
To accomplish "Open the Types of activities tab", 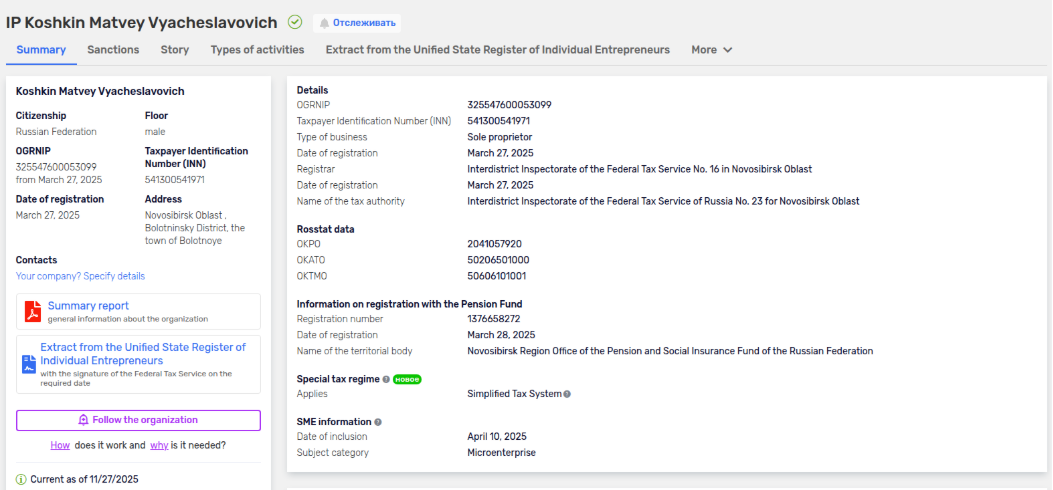I will [x=257, y=50].
